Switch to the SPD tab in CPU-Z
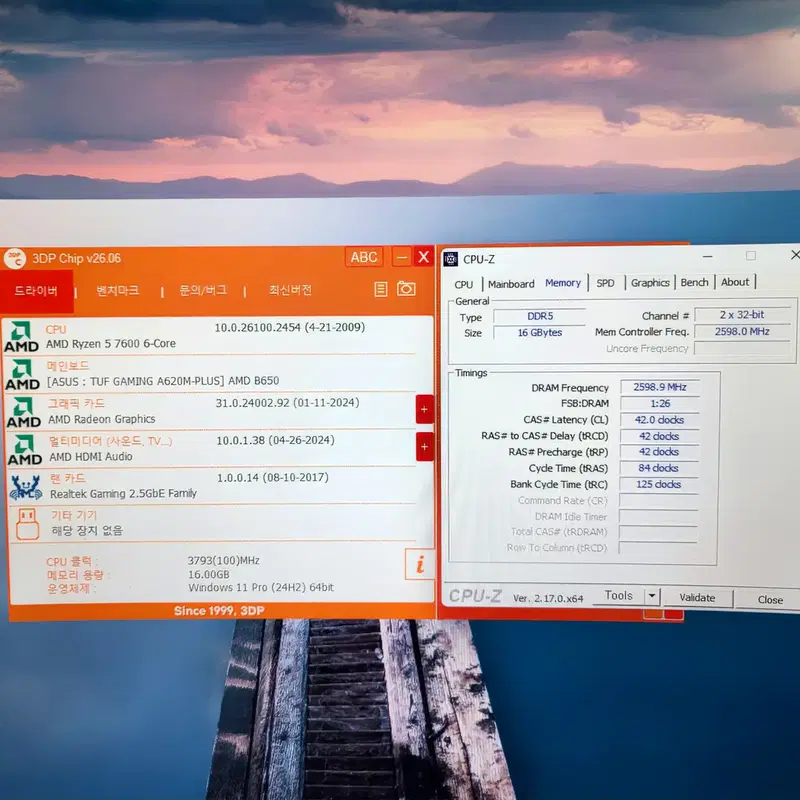800x800 pixels. (x=606, y=283)
